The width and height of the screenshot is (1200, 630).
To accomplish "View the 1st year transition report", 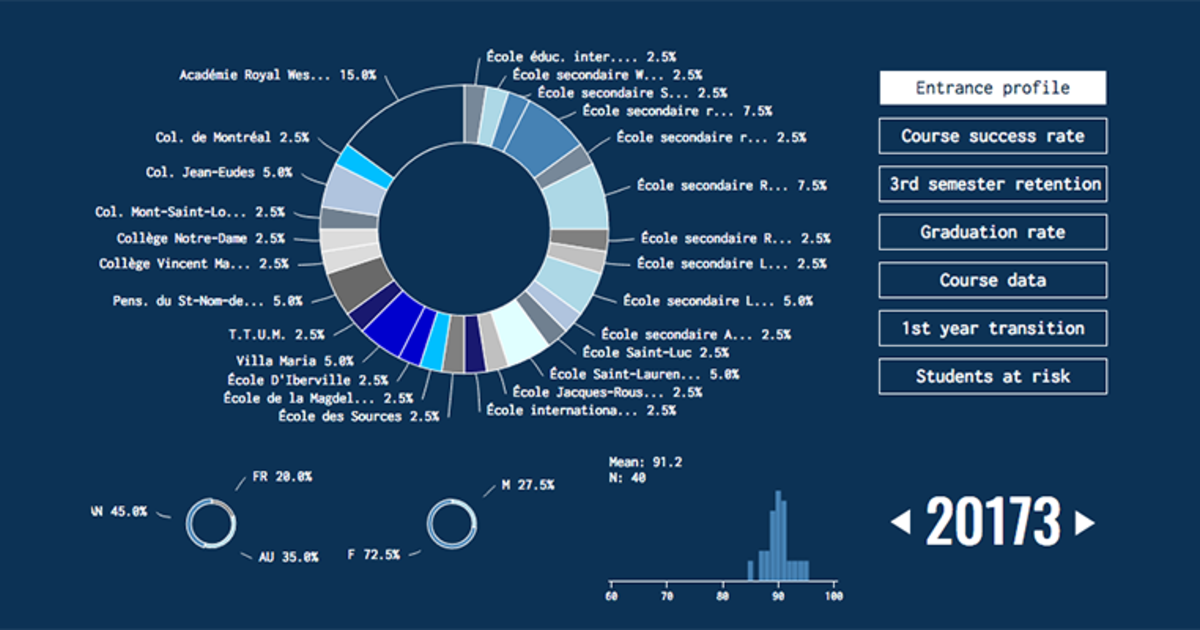I will [x=992, y=328].
